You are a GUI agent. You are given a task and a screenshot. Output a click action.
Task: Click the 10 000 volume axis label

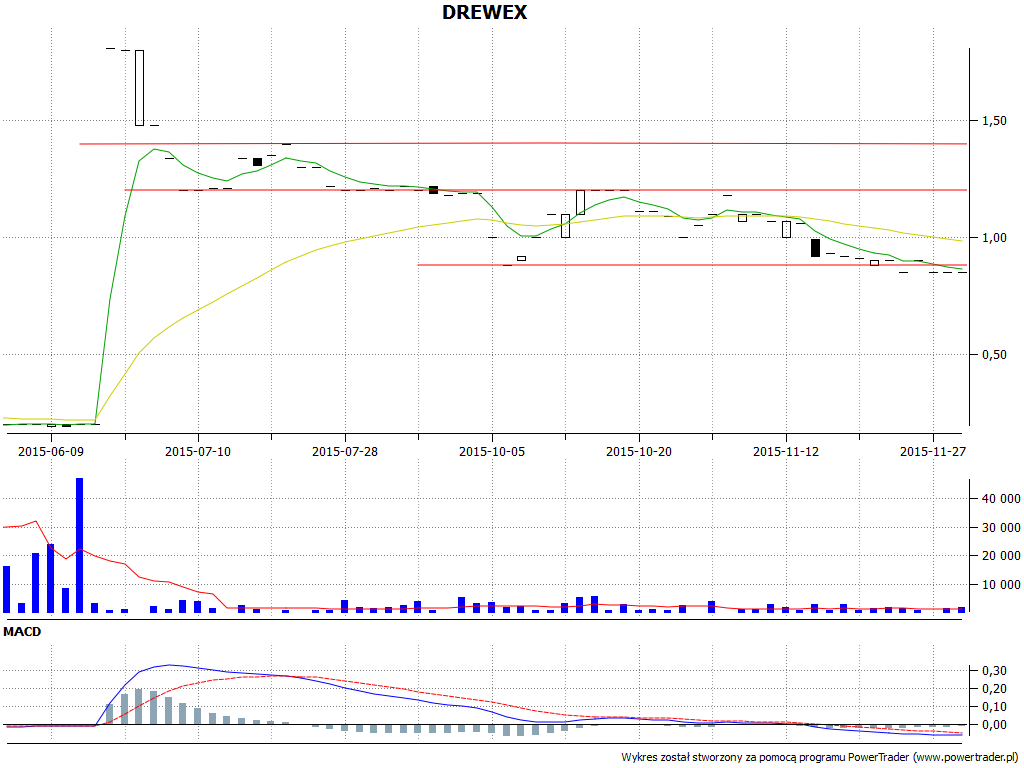[1001, 584]
